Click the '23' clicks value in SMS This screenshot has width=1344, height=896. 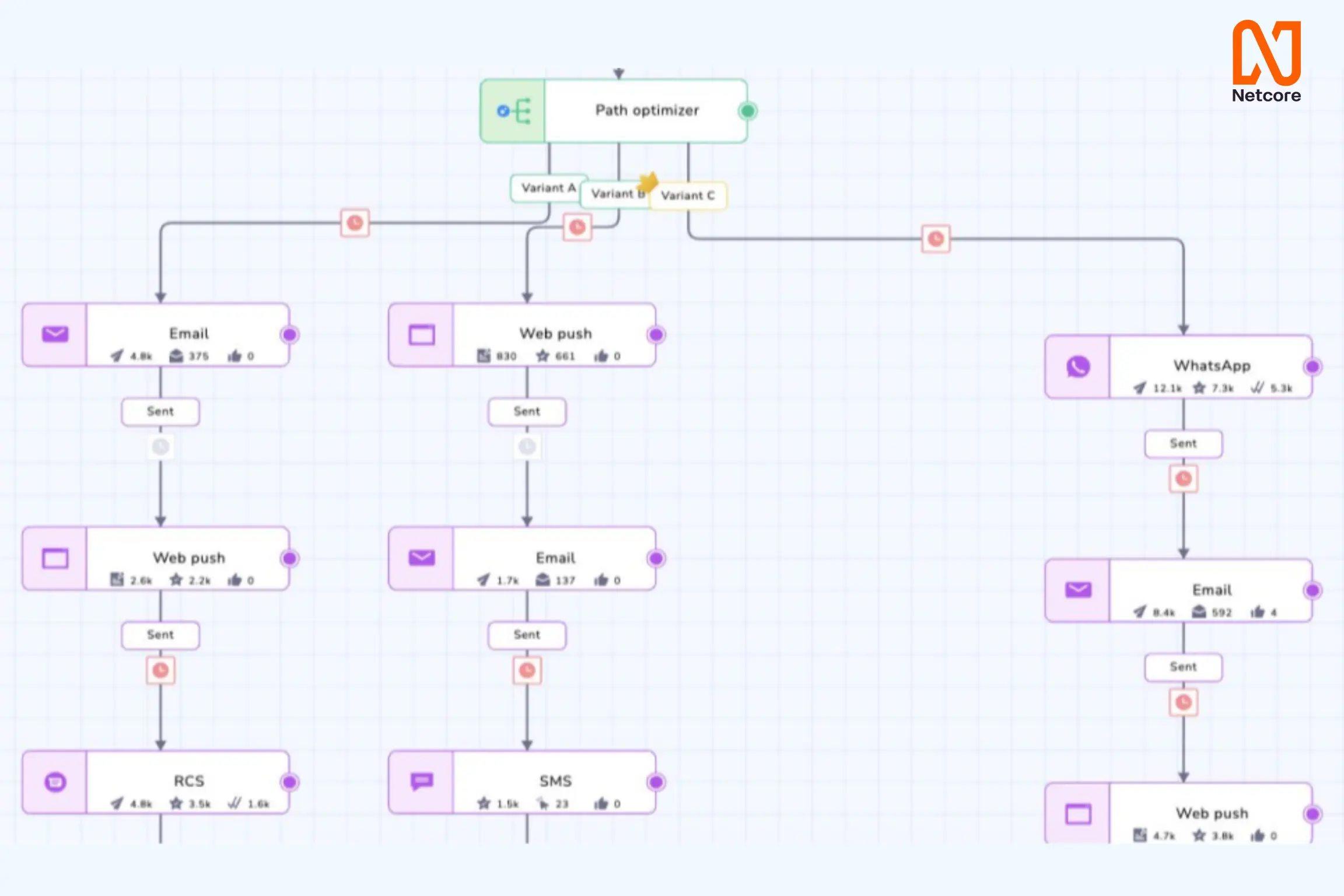[x=561, y=804]
